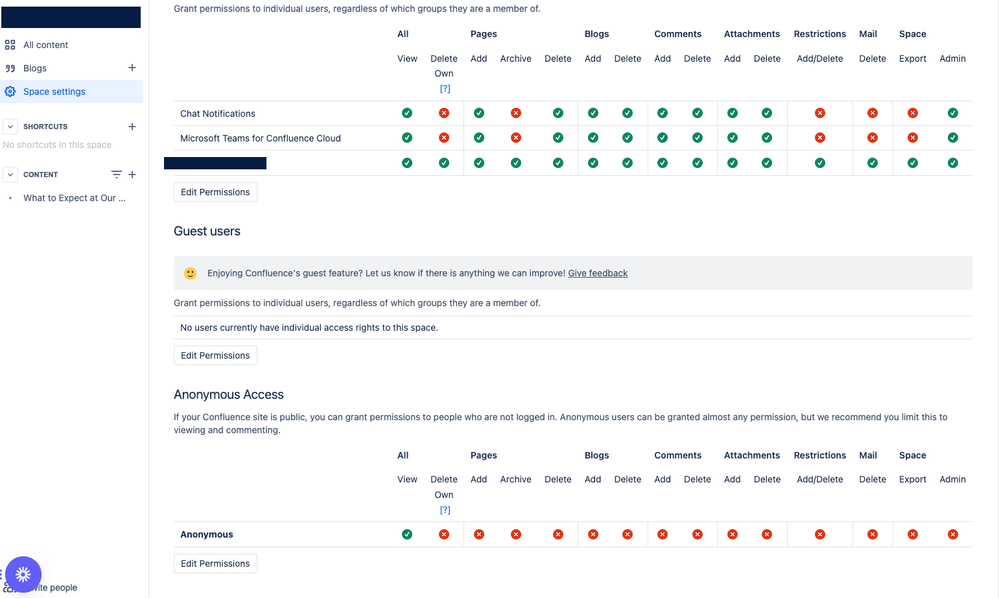Click Anonymous row Space Admin red cross

[x=952, y=534]
